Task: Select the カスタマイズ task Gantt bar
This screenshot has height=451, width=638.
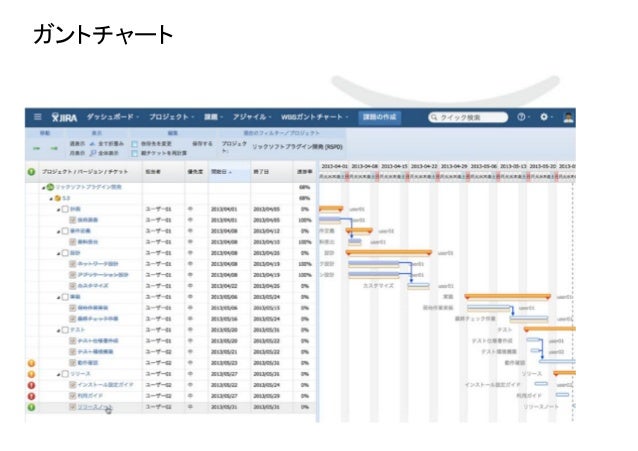Action: 418,286
